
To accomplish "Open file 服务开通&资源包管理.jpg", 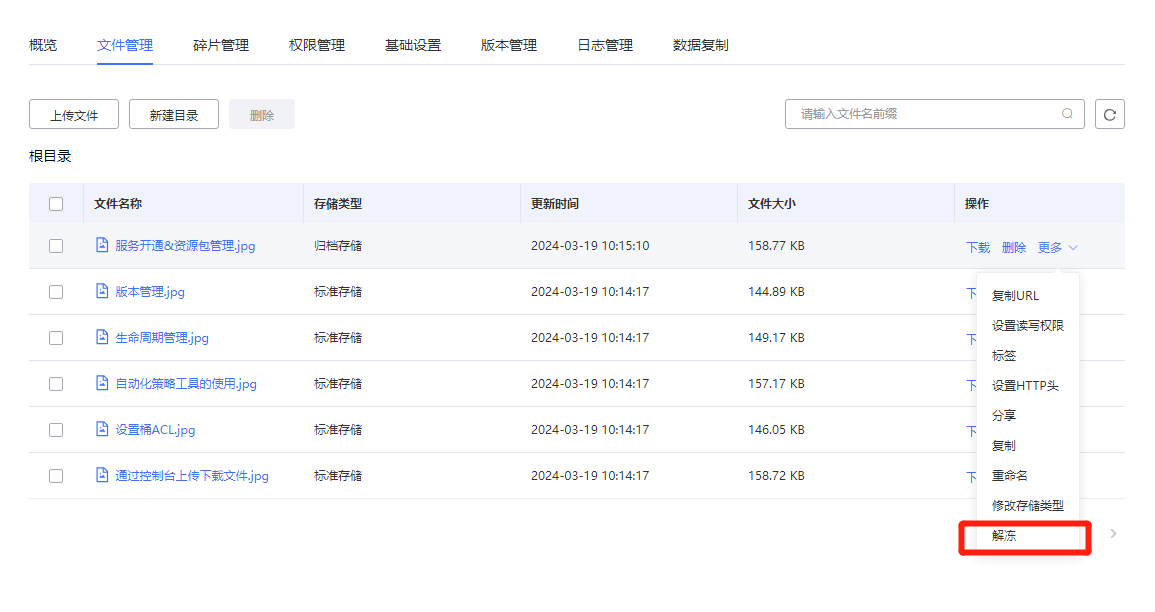I will tap(185, 245).
